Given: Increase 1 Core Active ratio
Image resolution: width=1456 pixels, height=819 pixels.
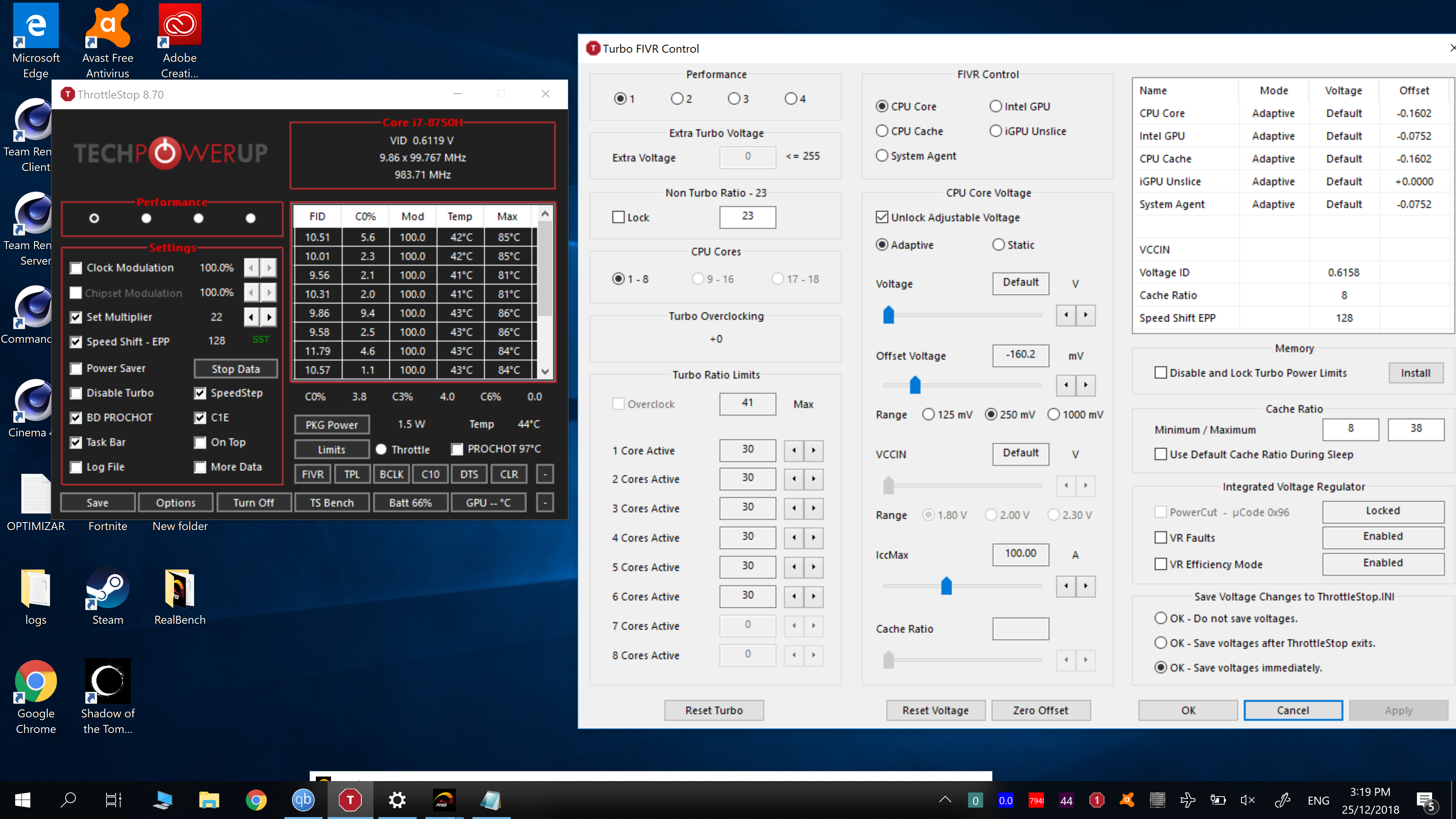Looking at the screenshot, I should click(813, 450).
